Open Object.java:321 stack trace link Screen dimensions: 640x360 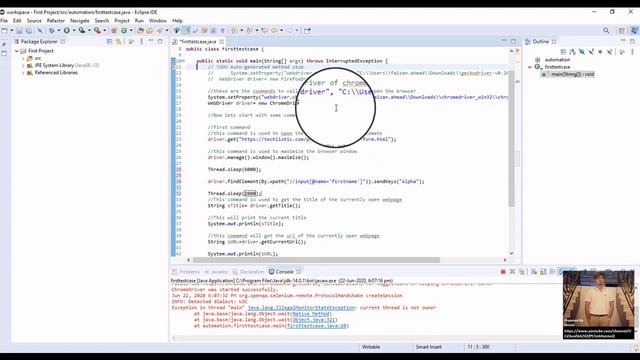(314, 320)
